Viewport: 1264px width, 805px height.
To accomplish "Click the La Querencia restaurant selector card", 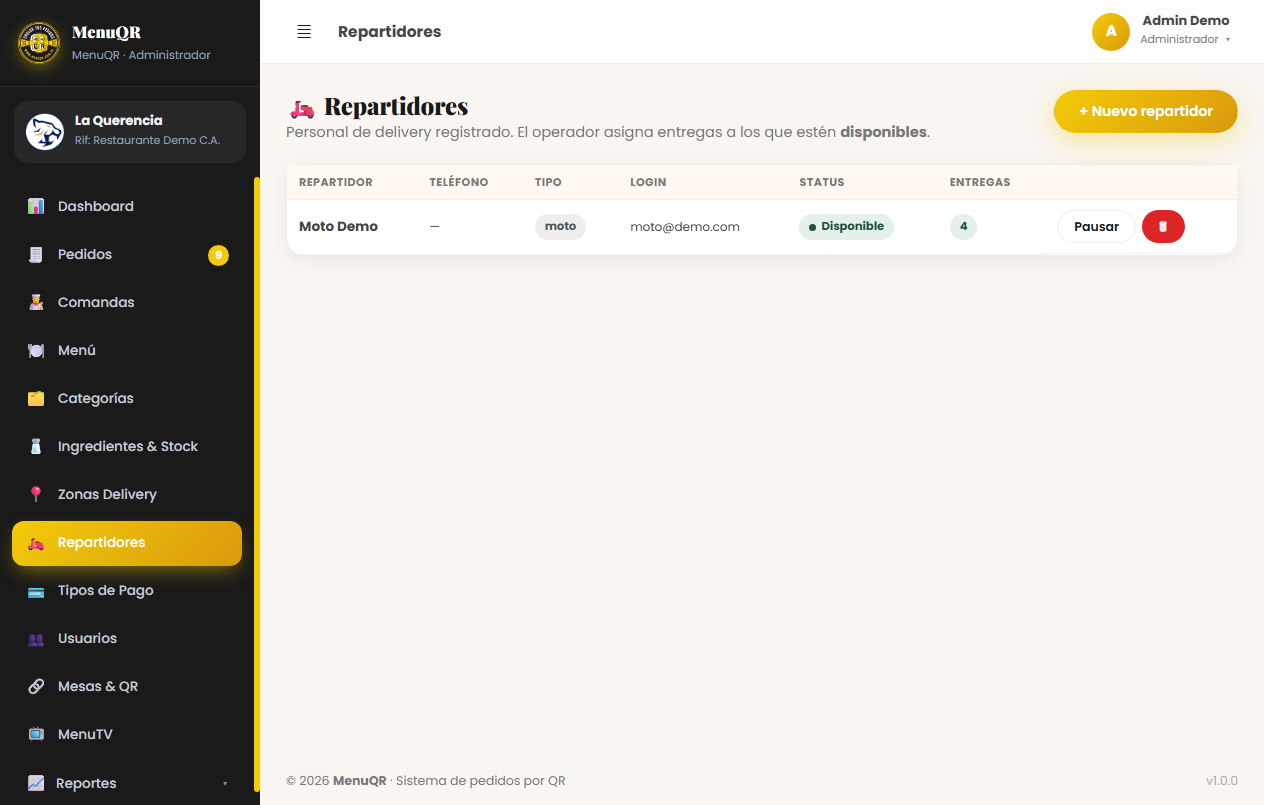I will (130, 132).
